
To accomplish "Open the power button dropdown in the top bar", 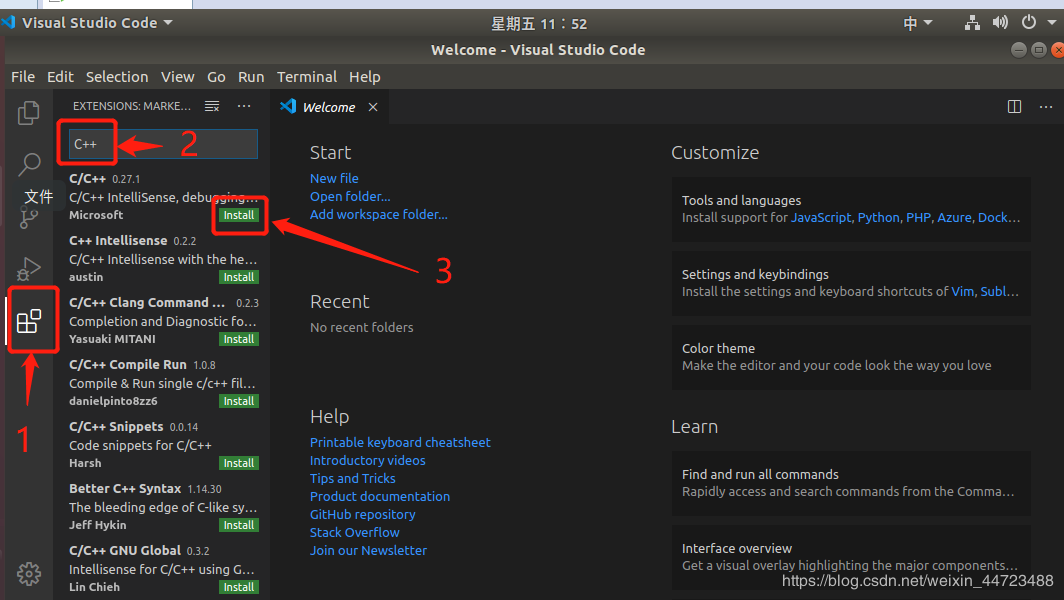I will coord(1034,22).
